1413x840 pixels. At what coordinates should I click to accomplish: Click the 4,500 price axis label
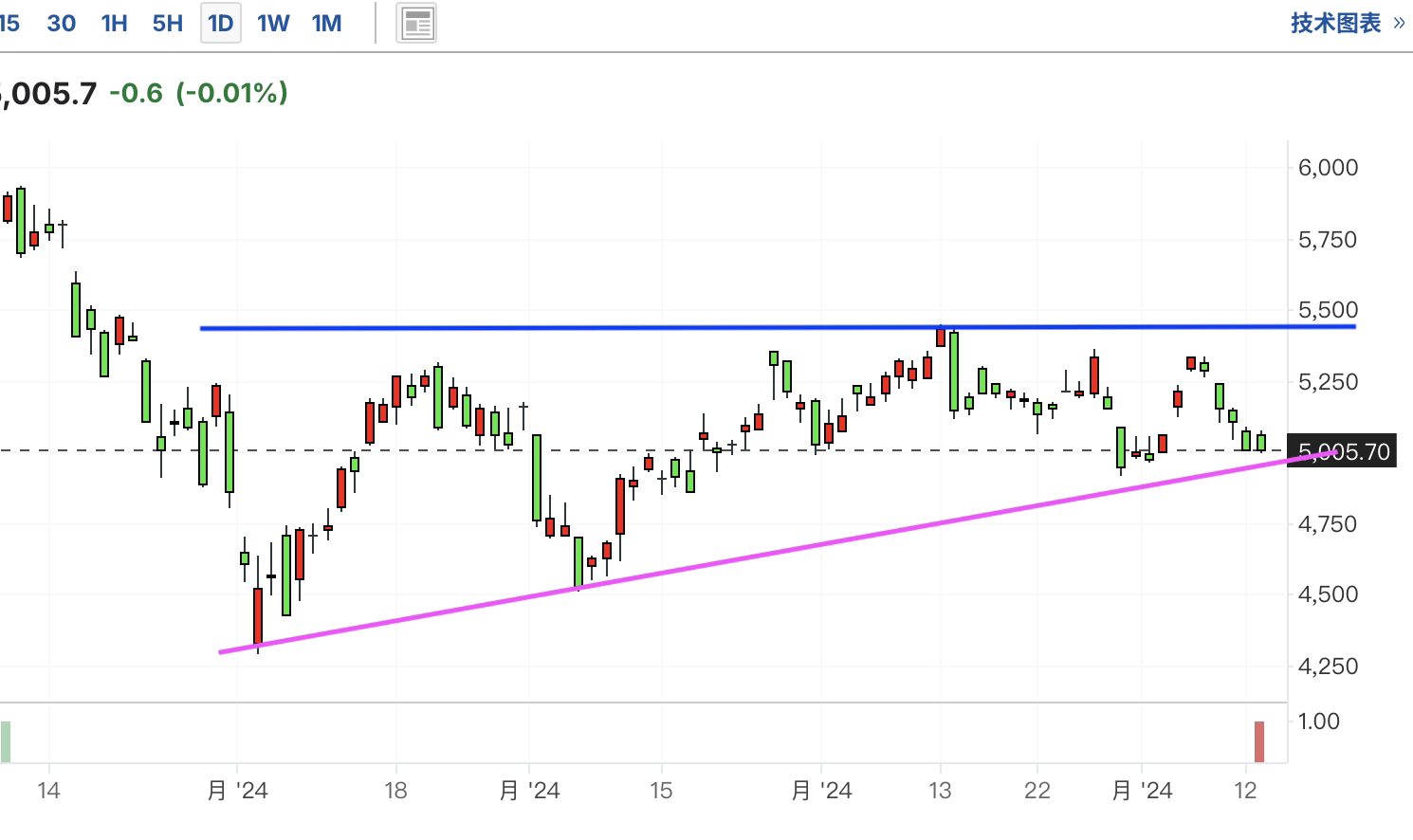tap(1328, 594)
